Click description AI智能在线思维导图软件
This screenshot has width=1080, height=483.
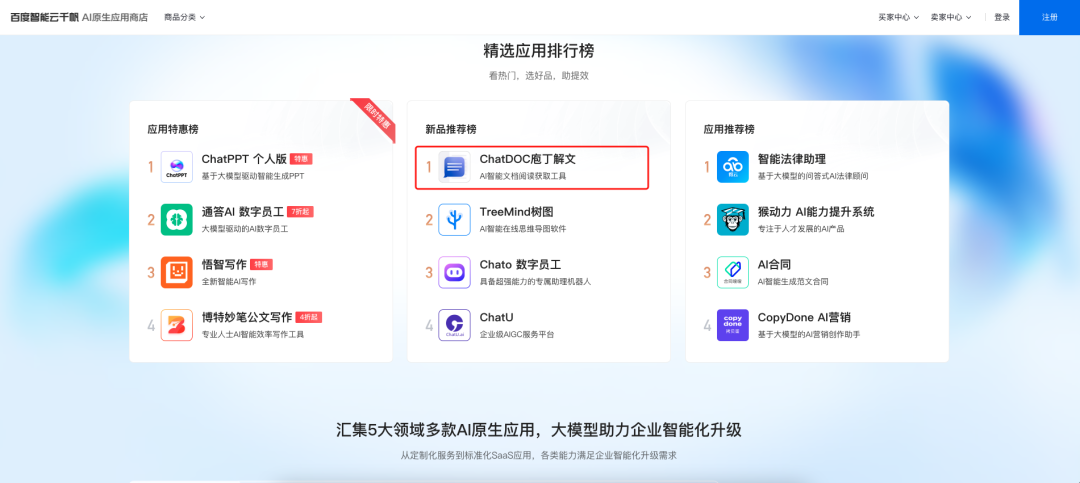[x=523, y=229]
